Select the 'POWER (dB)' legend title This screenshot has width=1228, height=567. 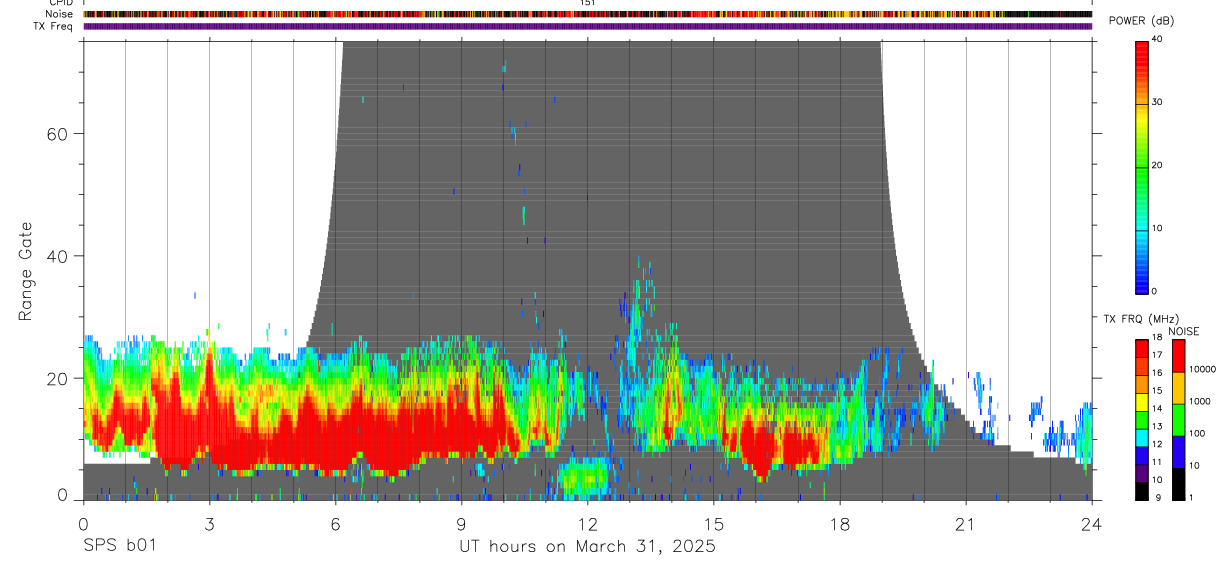(x=1141, y=21)
